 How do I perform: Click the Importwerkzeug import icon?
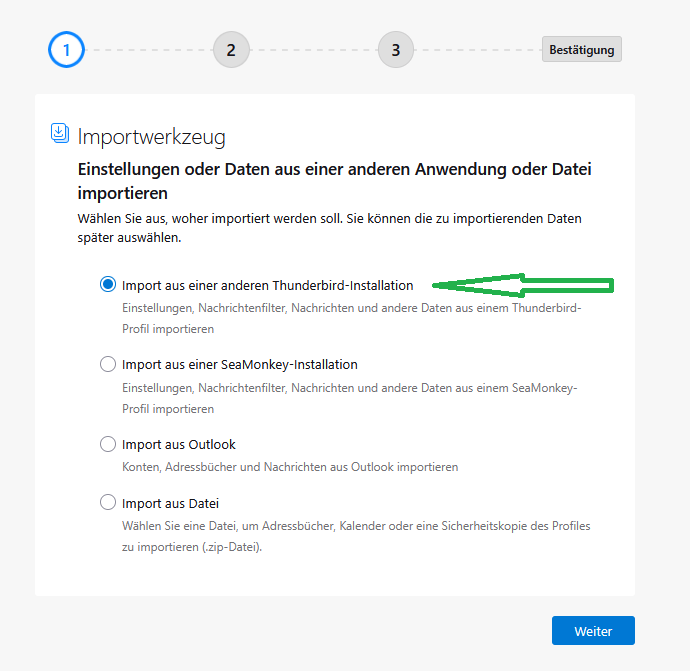coord(60,133)
